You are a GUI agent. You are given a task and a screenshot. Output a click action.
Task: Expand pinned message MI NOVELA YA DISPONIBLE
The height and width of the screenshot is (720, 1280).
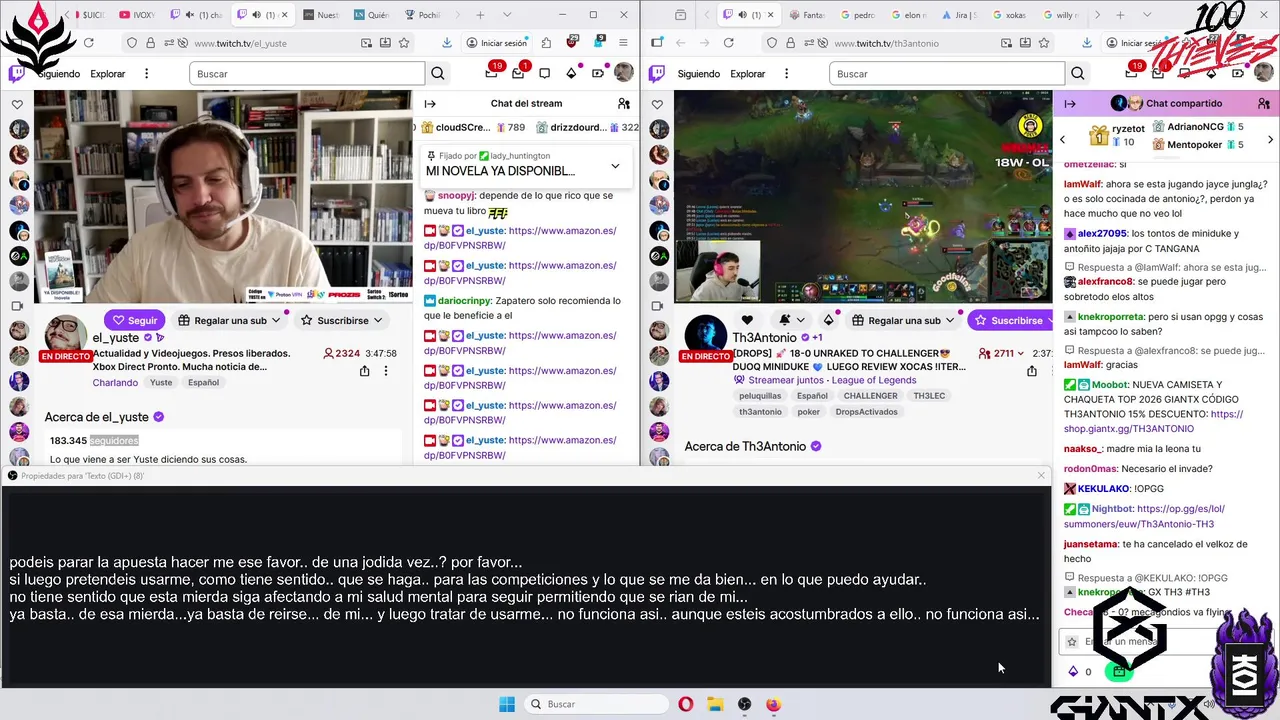coord(615,166)
